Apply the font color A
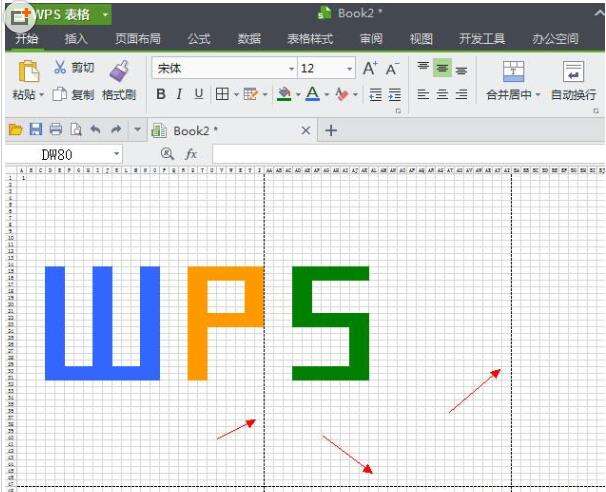Image resolution: width=606 pixels, height=492 pixels. pos(313,94)
